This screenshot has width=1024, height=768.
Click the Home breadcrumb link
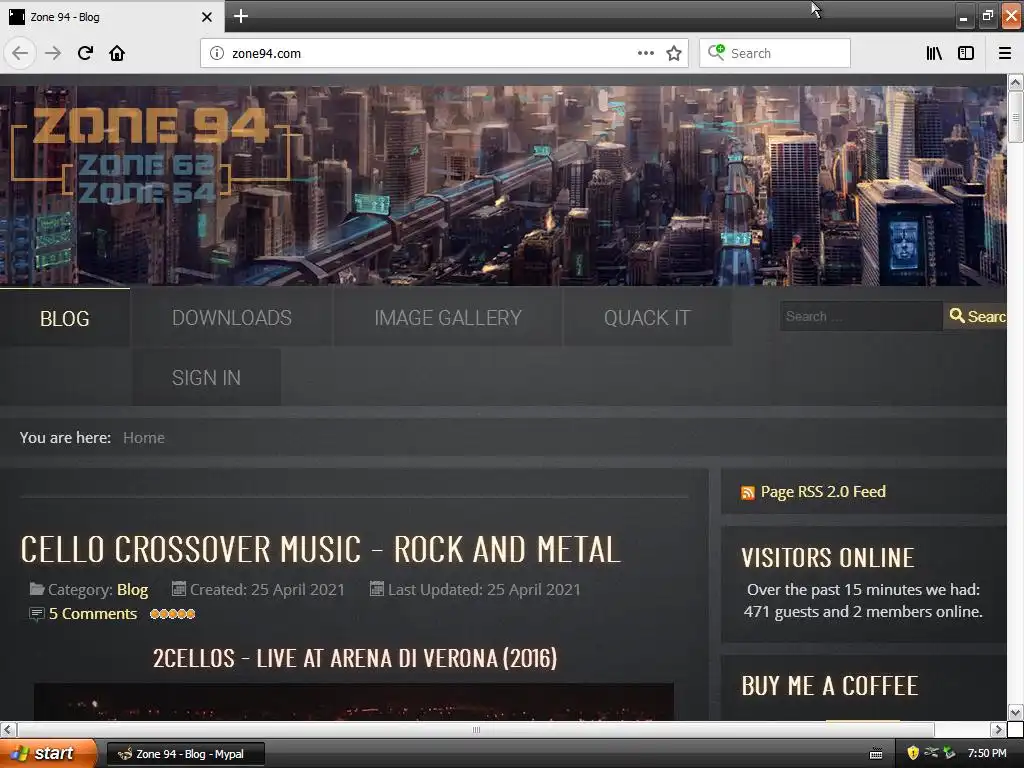(144, 438)
